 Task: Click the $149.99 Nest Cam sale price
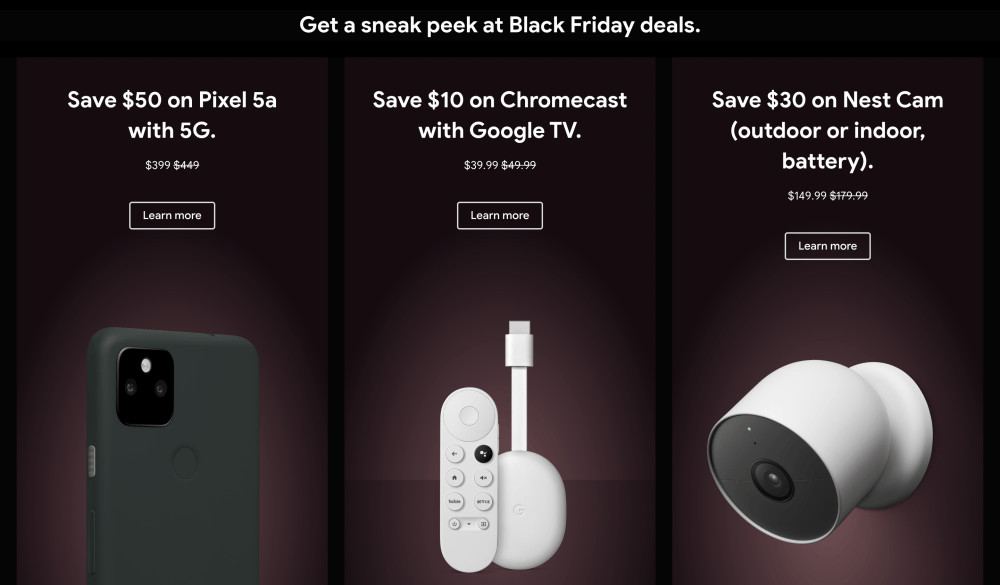tap(807, 196)
